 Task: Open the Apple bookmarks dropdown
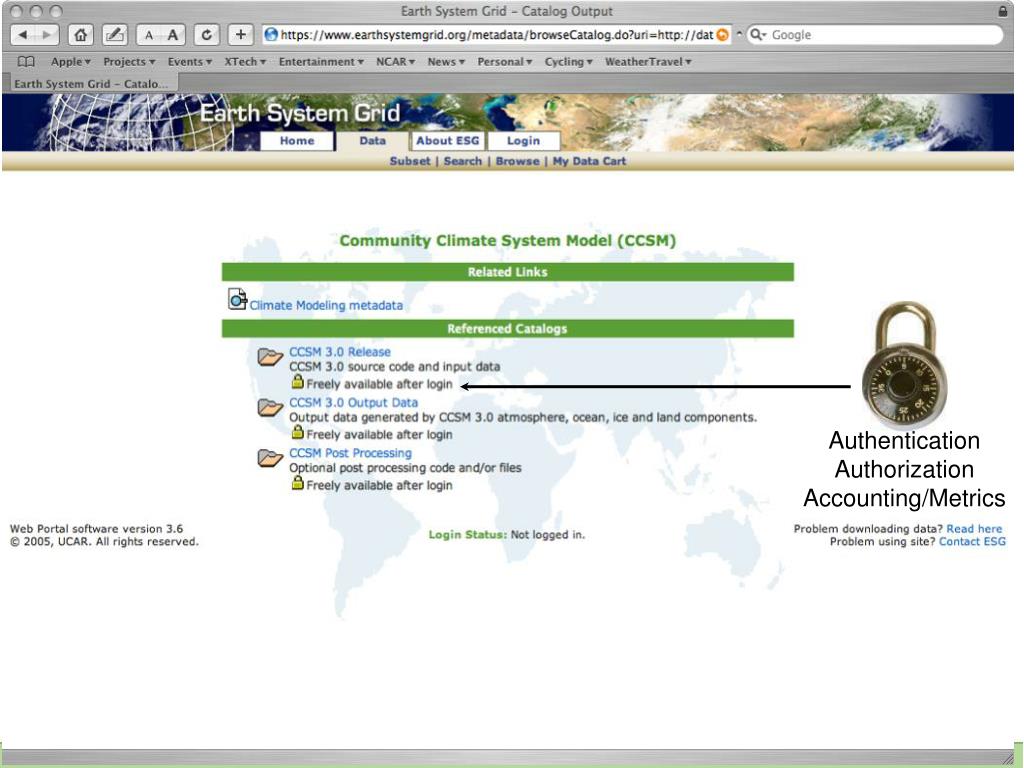[71, 61]
